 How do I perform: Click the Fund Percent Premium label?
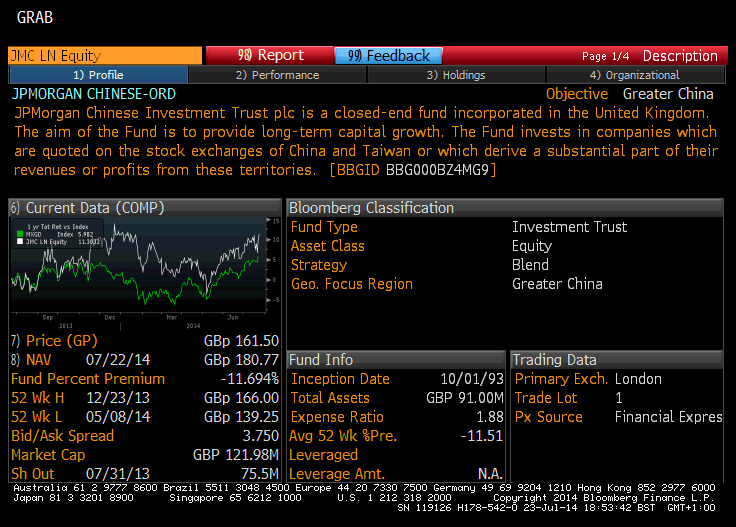[x=88, y=379]
